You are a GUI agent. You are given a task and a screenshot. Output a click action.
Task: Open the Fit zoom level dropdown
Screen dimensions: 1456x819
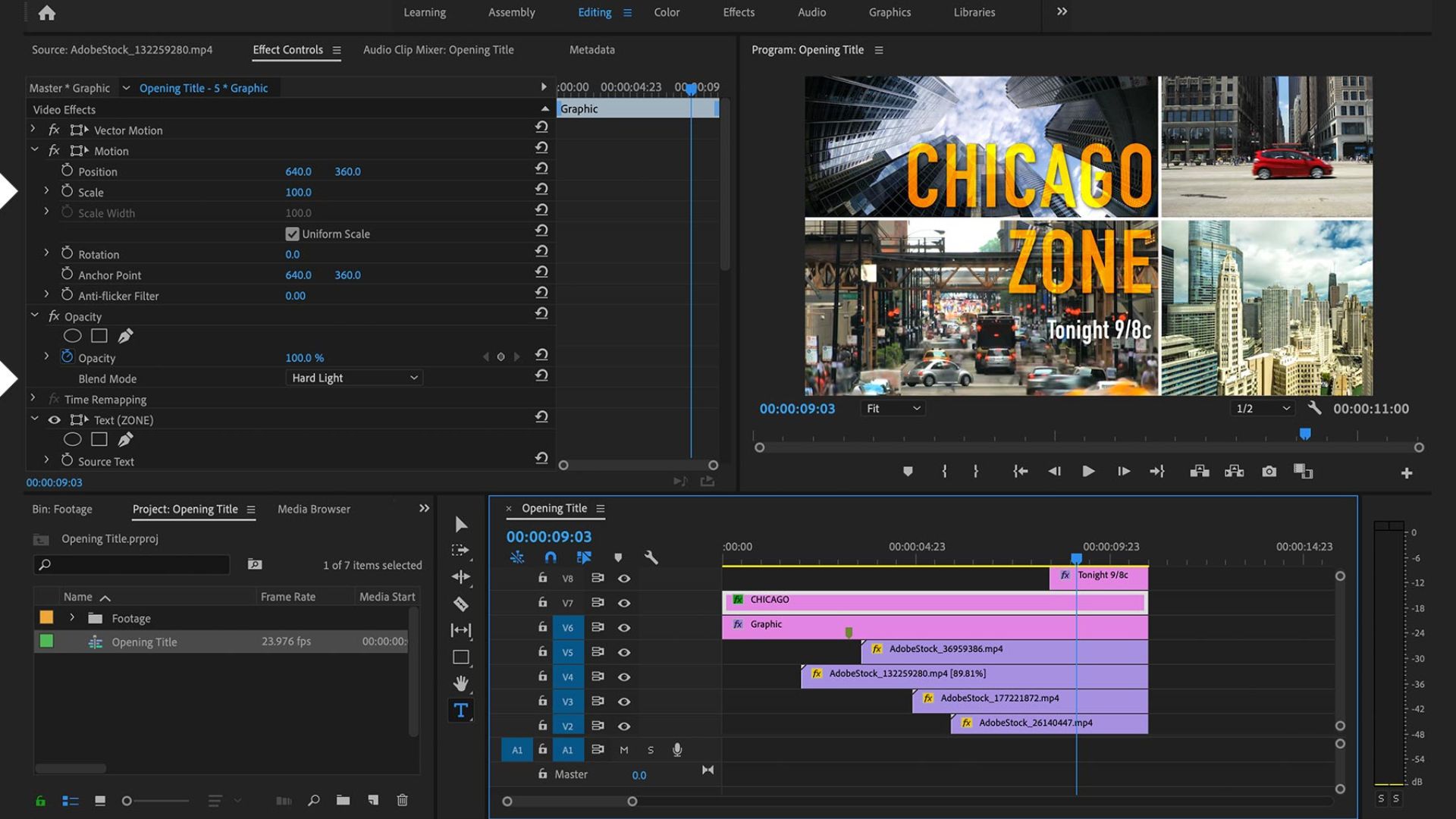[893, 409]
